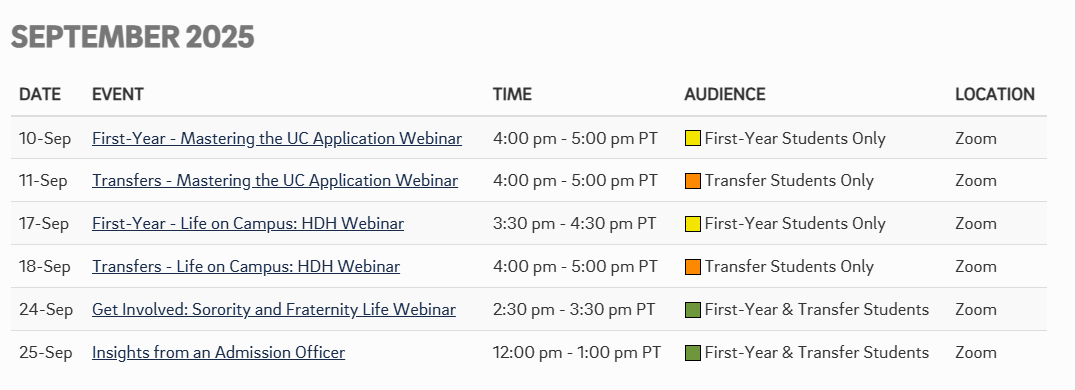Open Sorority and Fraternity Life Webinar link
The image size is (1075, 390).
[274, 310]
